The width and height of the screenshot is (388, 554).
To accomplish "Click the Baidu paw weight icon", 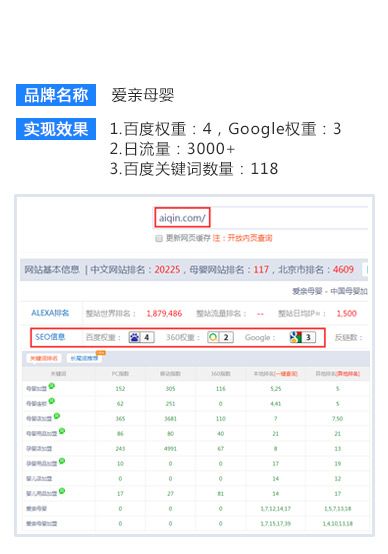I will (x=135, y=337).
